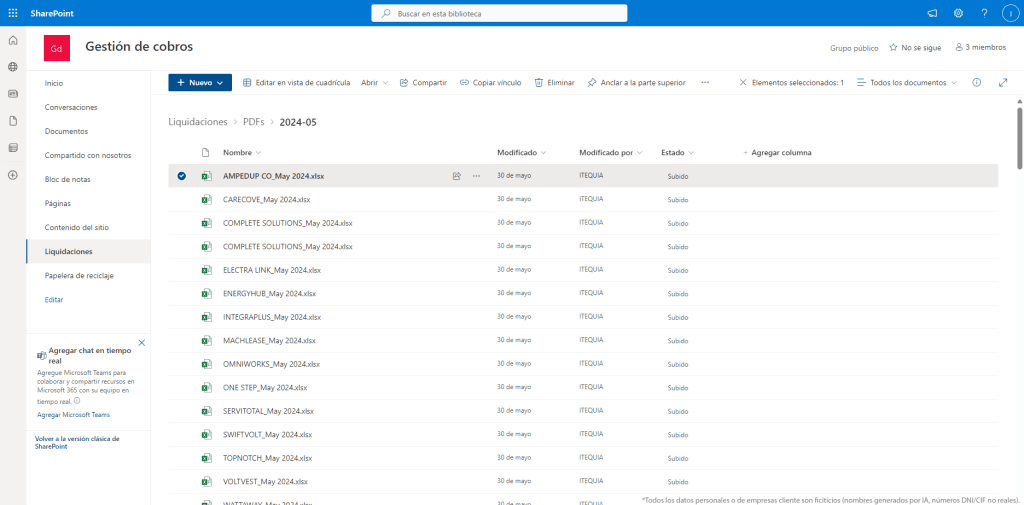Viewport: 1024px width, 505px height.
Task: Expand content to full screen with the arrows icon
Action: click(x=1003, y=83)
